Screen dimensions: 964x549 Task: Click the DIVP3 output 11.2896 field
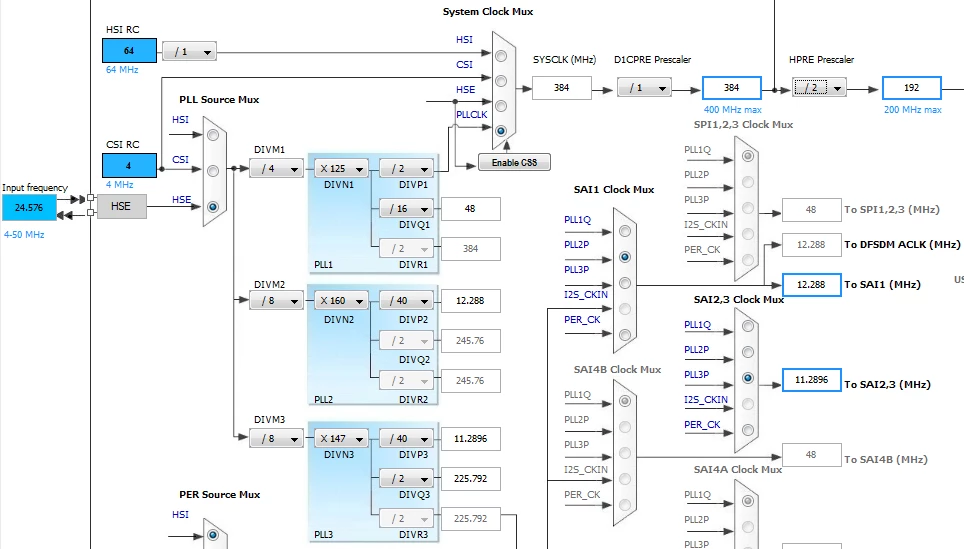pos(470,439)
